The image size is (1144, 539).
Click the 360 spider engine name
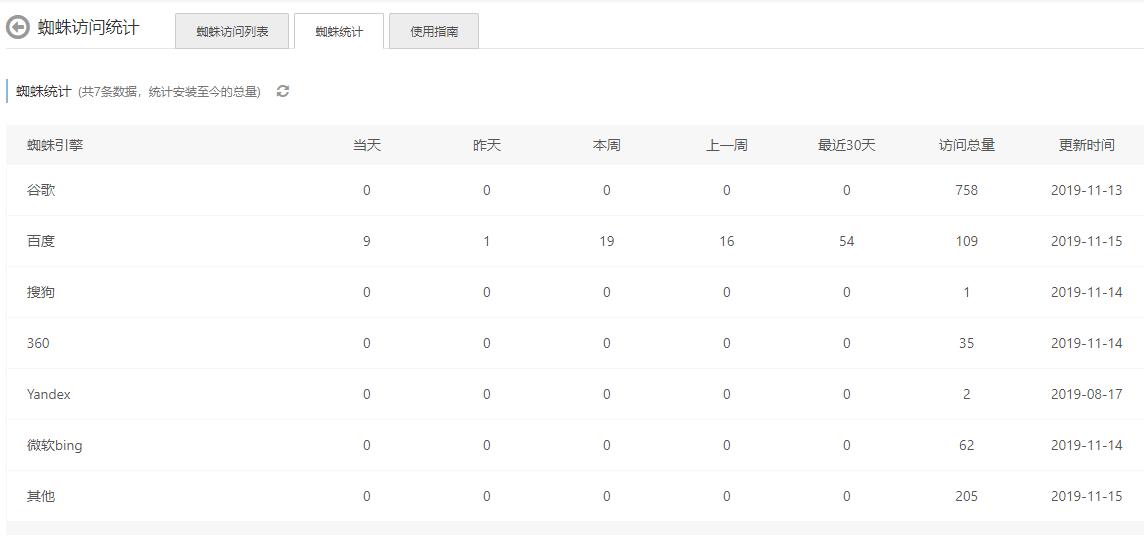click(38, 343)
